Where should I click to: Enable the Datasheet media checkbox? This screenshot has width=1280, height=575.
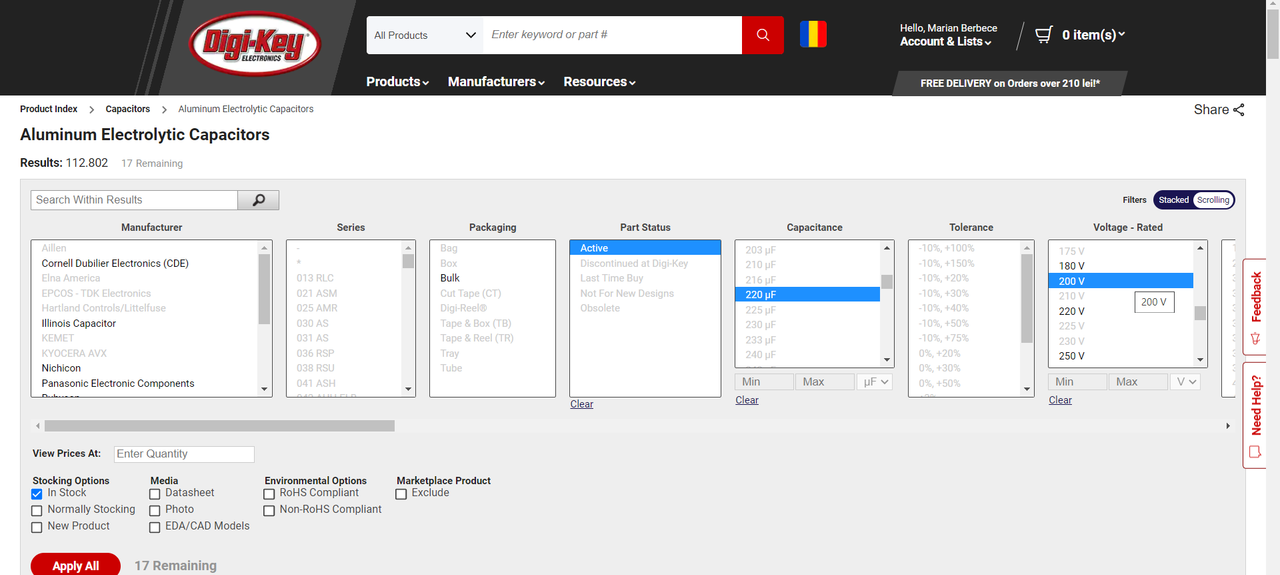point(155,493)
